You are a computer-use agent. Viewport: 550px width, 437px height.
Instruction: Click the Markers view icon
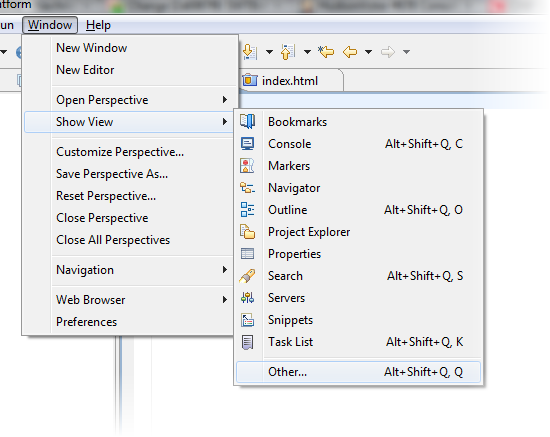coord(247,166)
